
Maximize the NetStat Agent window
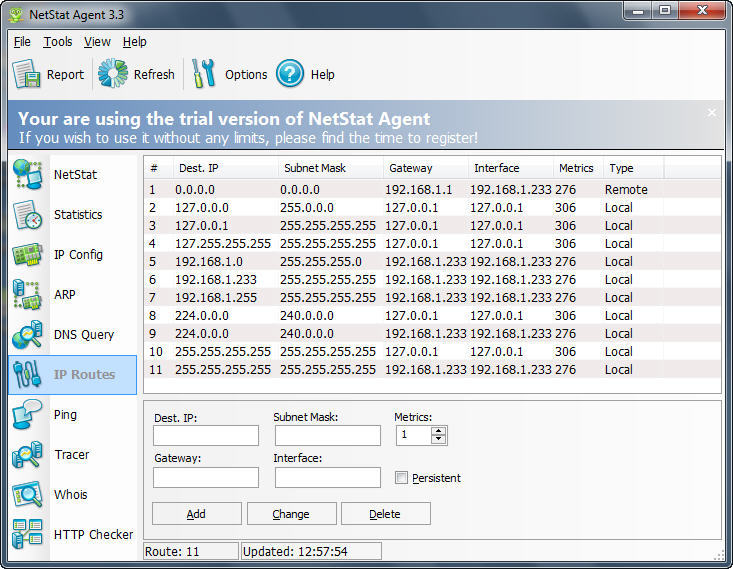click(x=665, y=10)
